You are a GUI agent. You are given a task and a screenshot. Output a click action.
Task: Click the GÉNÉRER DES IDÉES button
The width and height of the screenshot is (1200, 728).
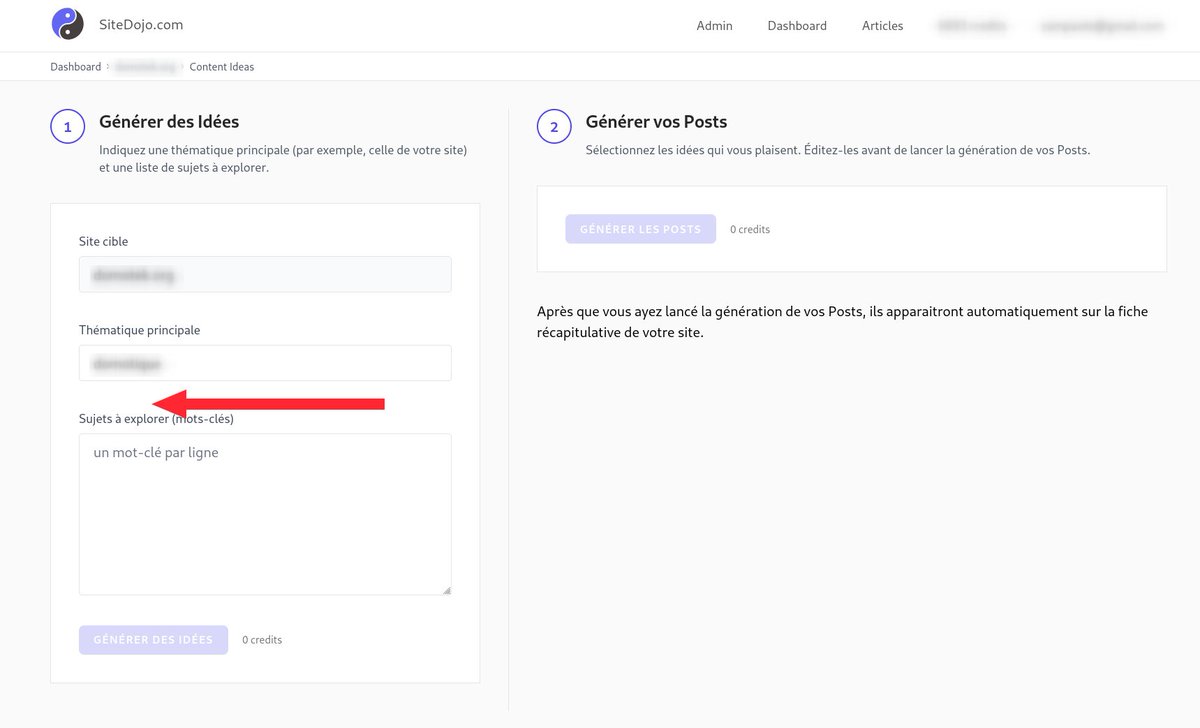[x=153, y=639]
